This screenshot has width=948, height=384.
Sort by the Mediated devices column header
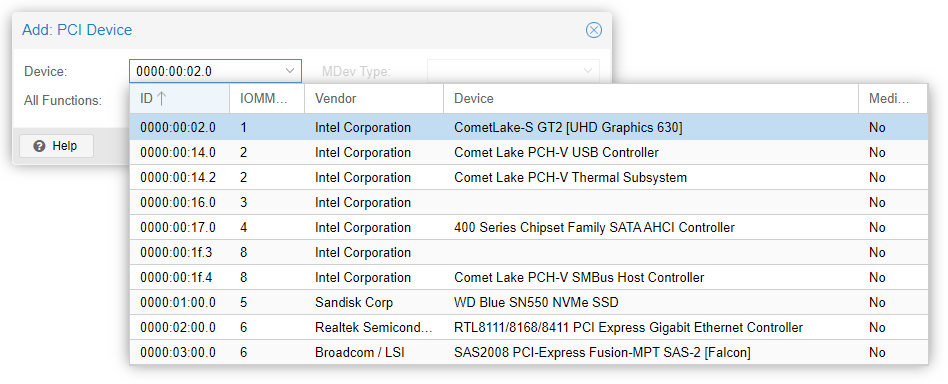[x=893, y=99]
